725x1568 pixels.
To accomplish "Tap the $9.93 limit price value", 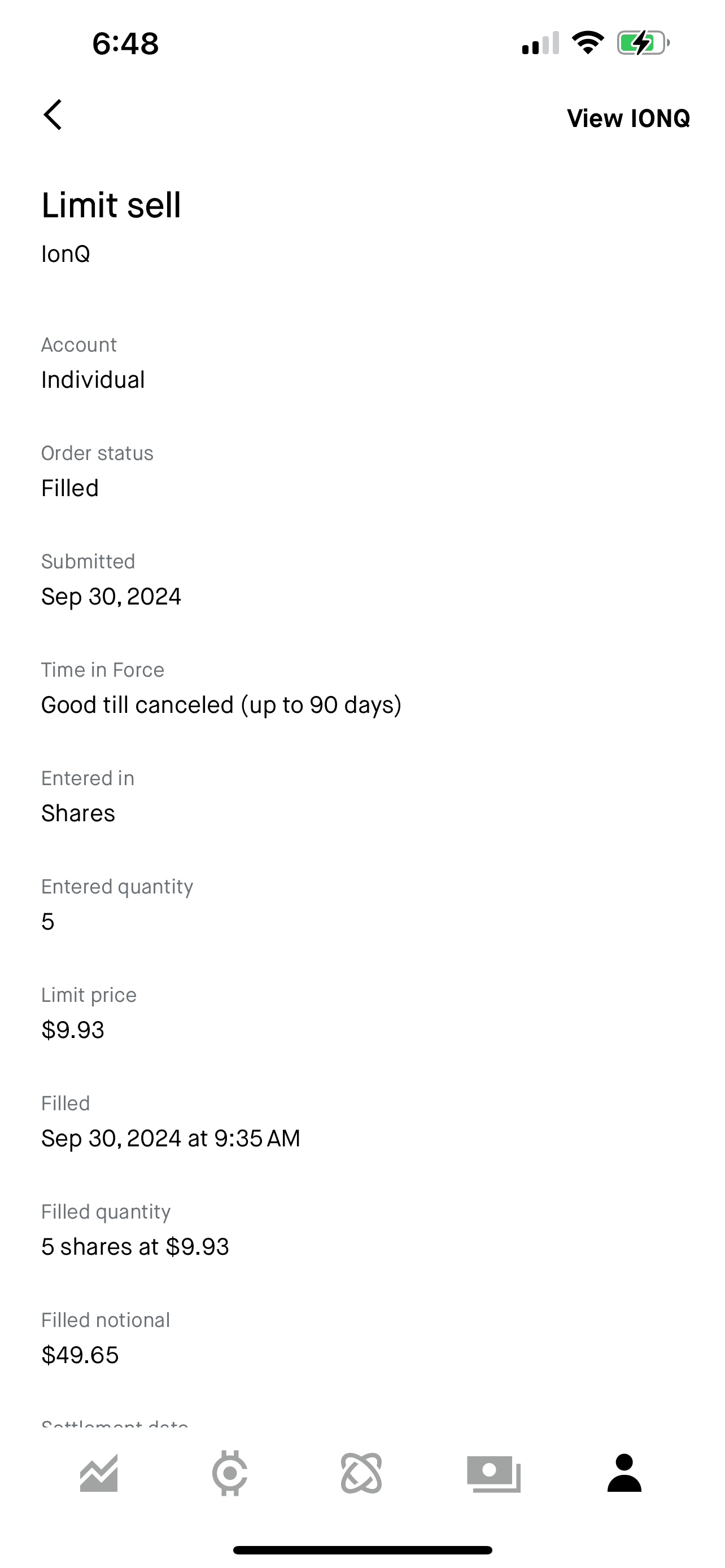I will pyautogui.click(x=73, y=1030).
